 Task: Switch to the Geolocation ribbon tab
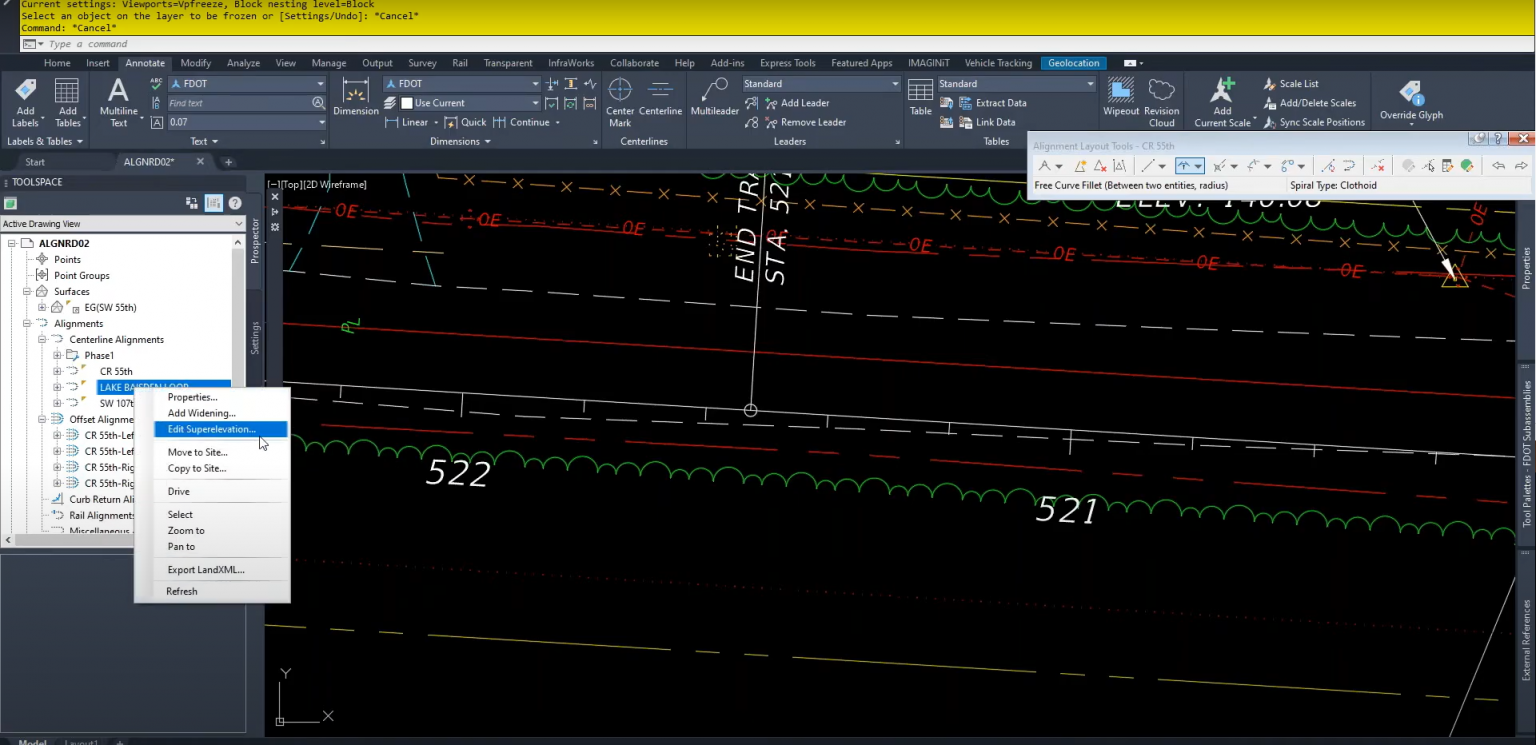(1072, 62)
